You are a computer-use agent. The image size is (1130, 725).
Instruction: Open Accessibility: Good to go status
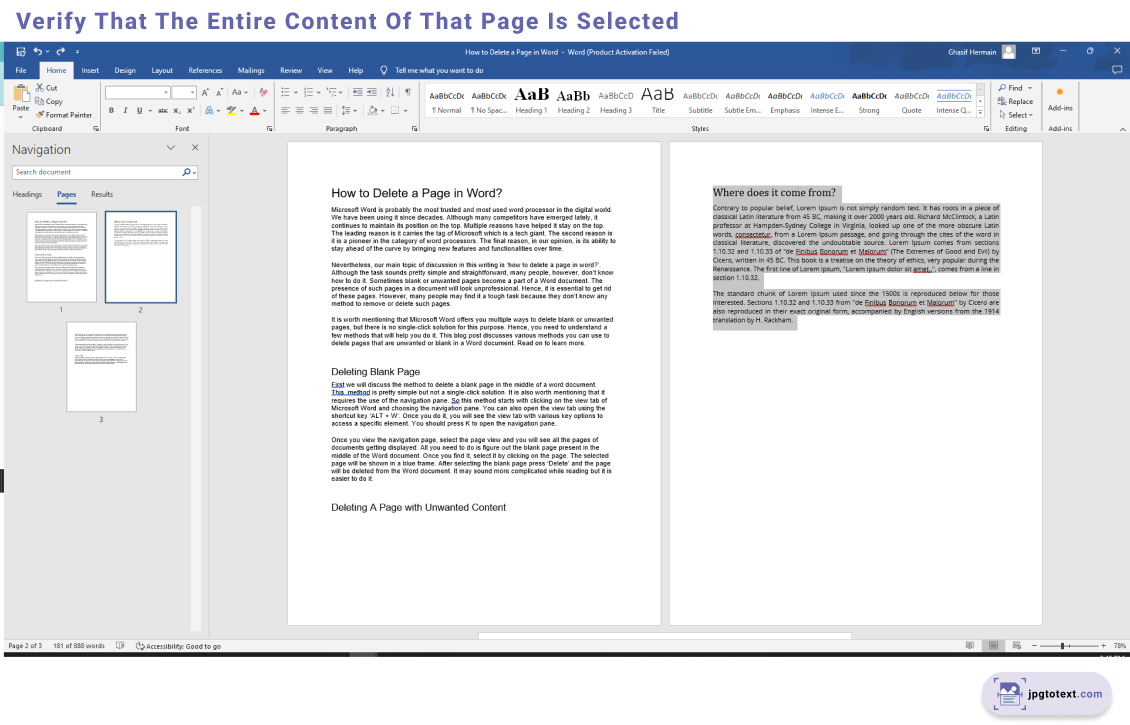tap(178, 646)
